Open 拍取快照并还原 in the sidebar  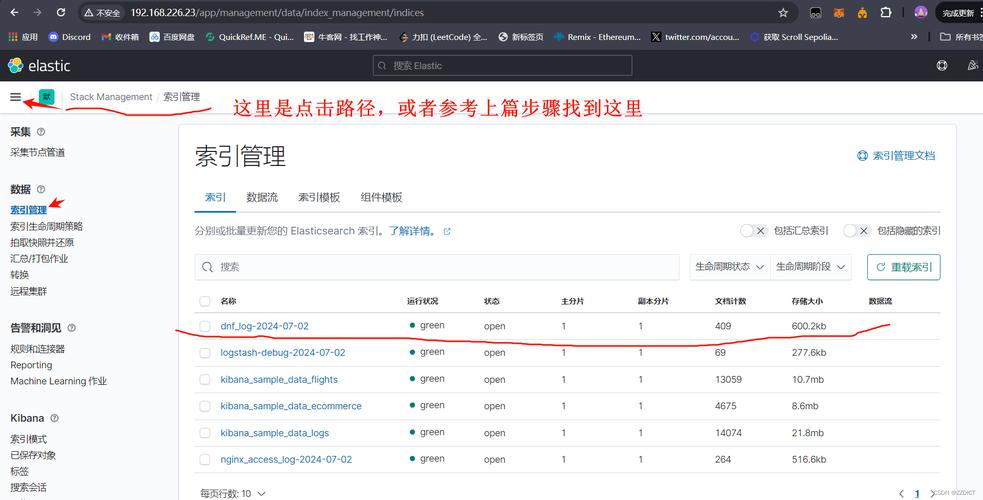(42, 242)
